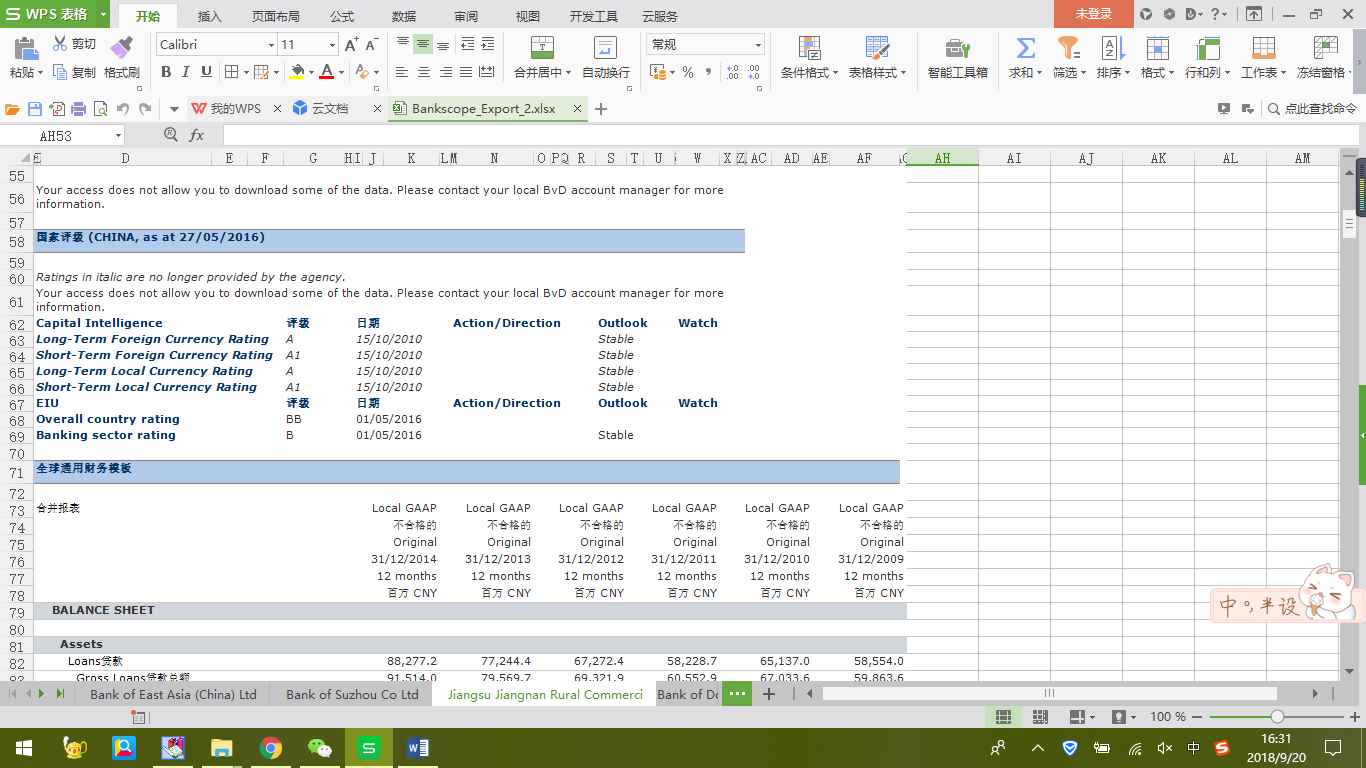This screenshot has width=1366, height=768.
Task: Expand the font size dropdown
Action: tap(332, 45)
